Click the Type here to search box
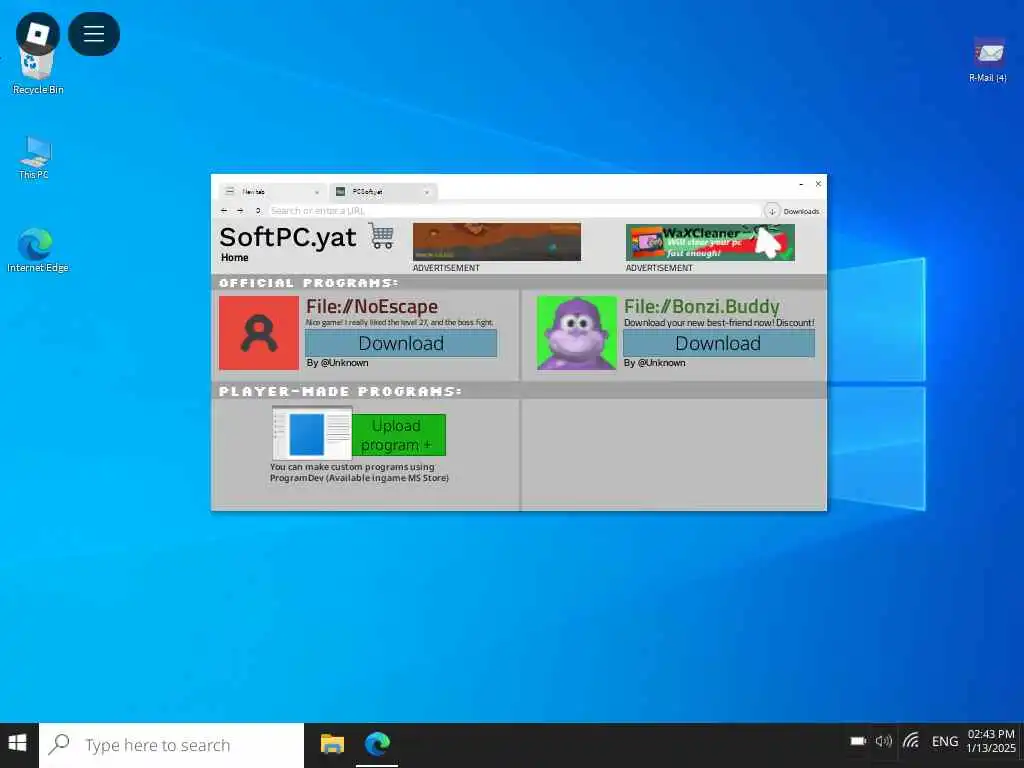The height and width of the screenshot is (768, 1024). [x=172, y=745]
